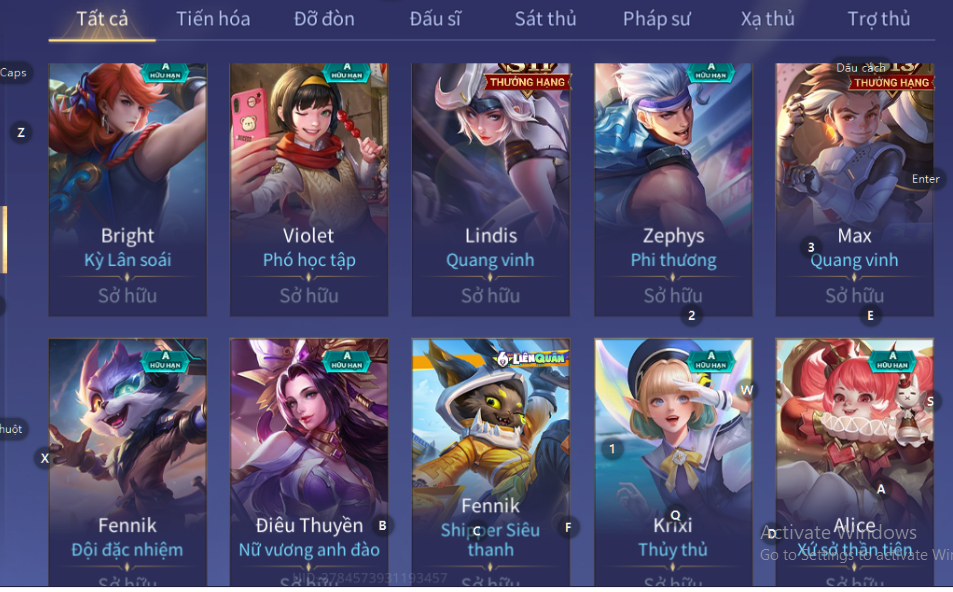Select Violet Phó học tập skin card
Screen dimensions: 953x592
[x=309, y=190]
